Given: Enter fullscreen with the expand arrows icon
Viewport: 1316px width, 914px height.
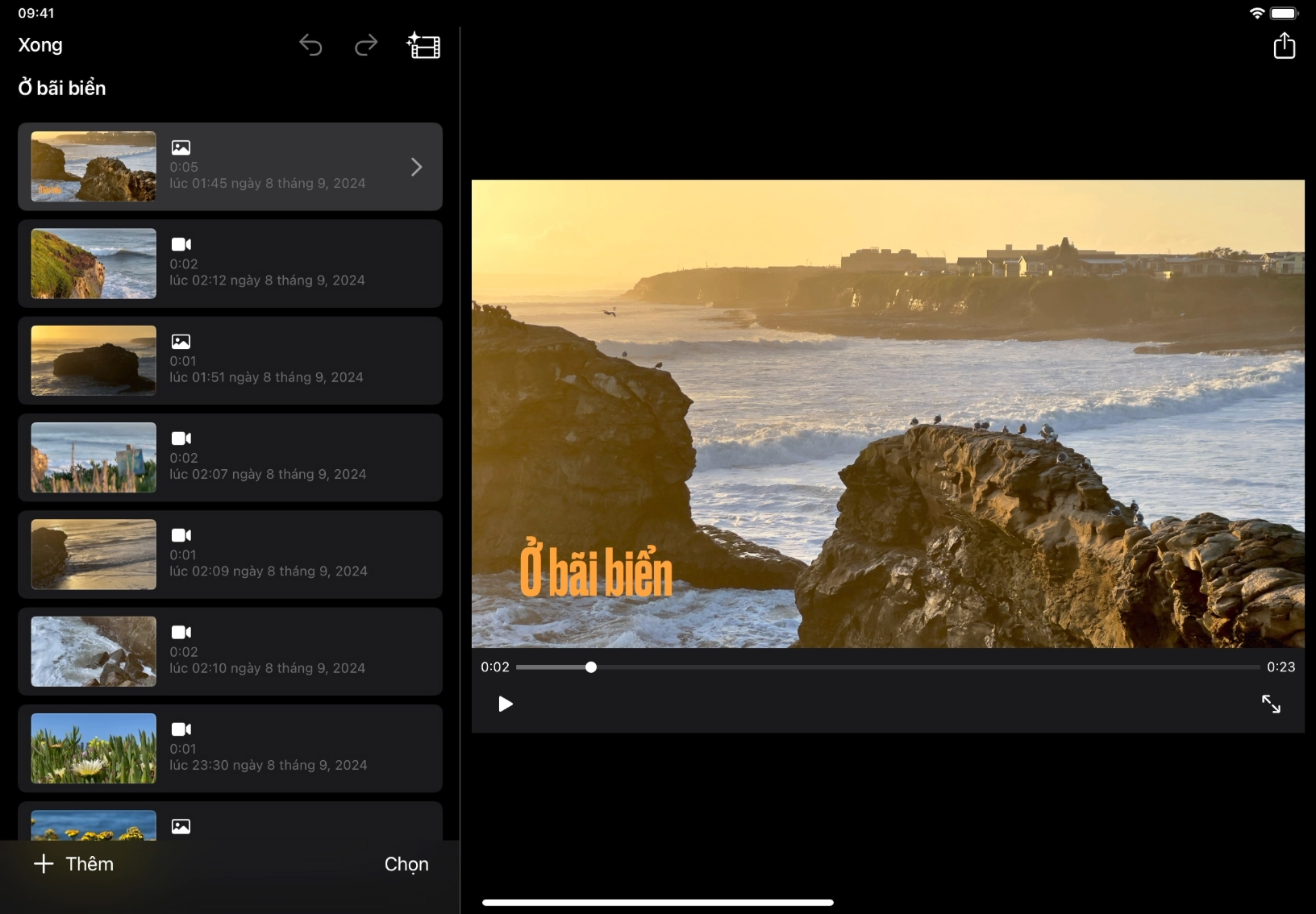Looking at the screenshot, I should click(1271, 704).
